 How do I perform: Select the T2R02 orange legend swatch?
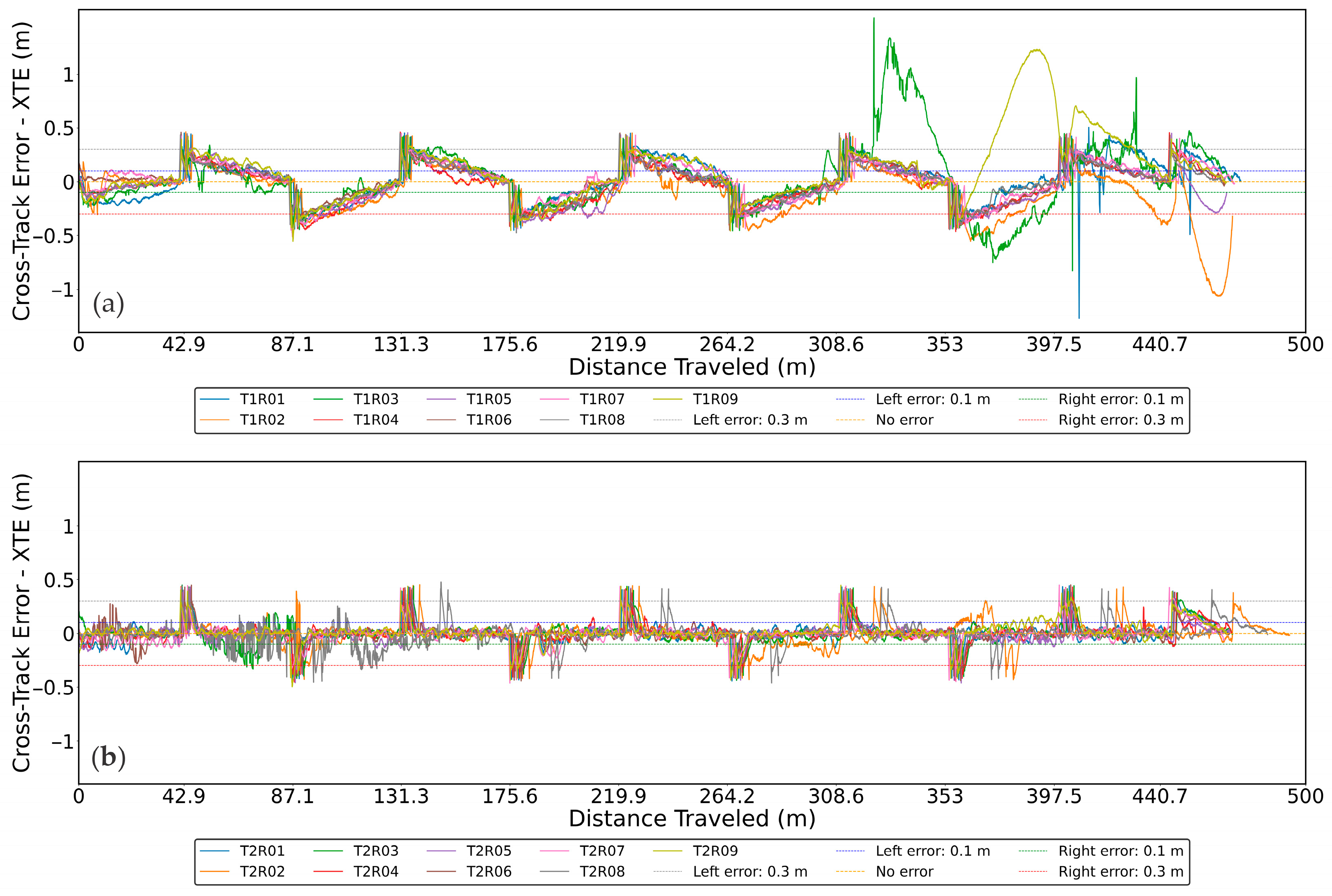tap(215, 871)
